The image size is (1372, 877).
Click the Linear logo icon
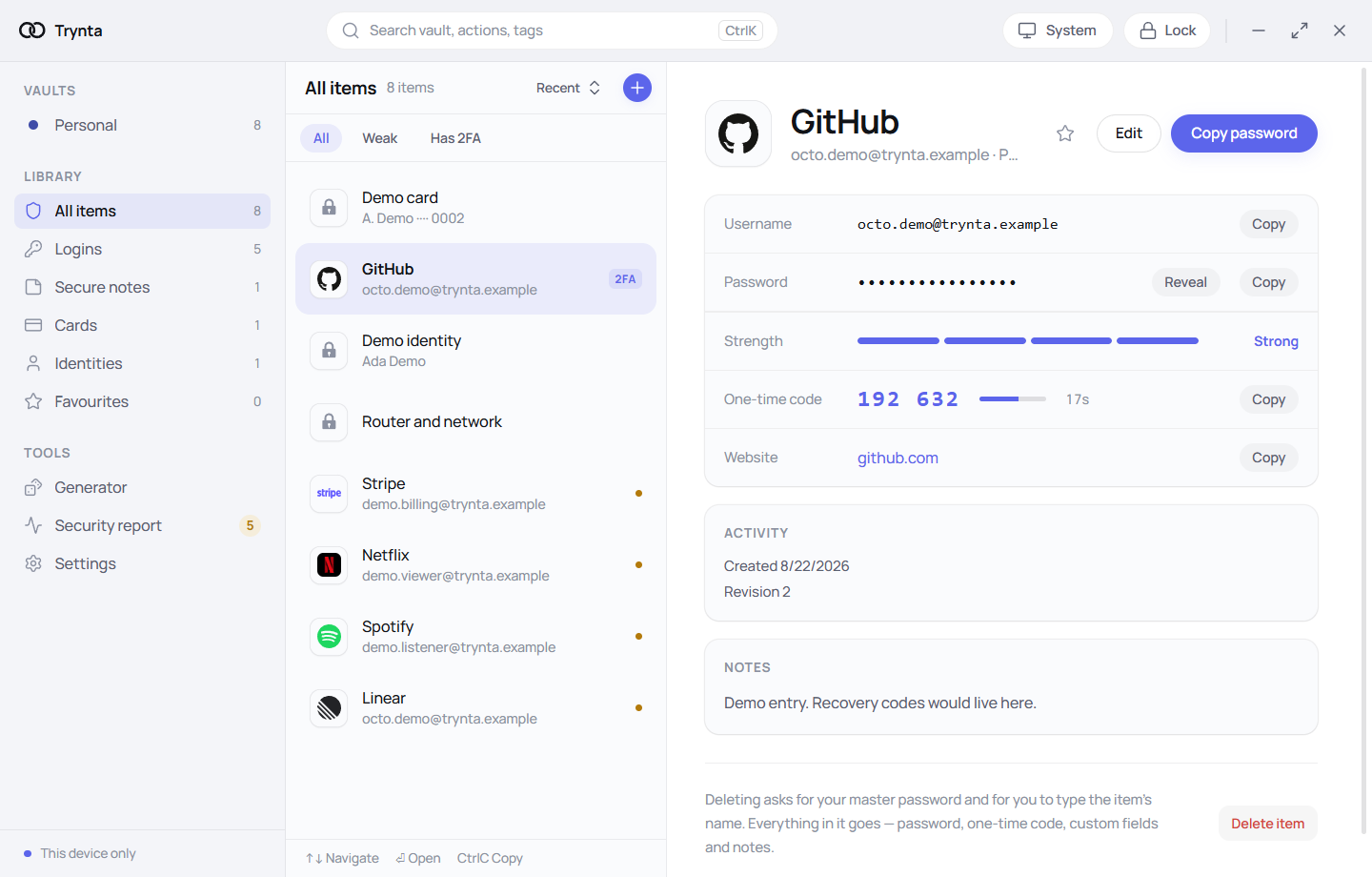coord(329,707)
